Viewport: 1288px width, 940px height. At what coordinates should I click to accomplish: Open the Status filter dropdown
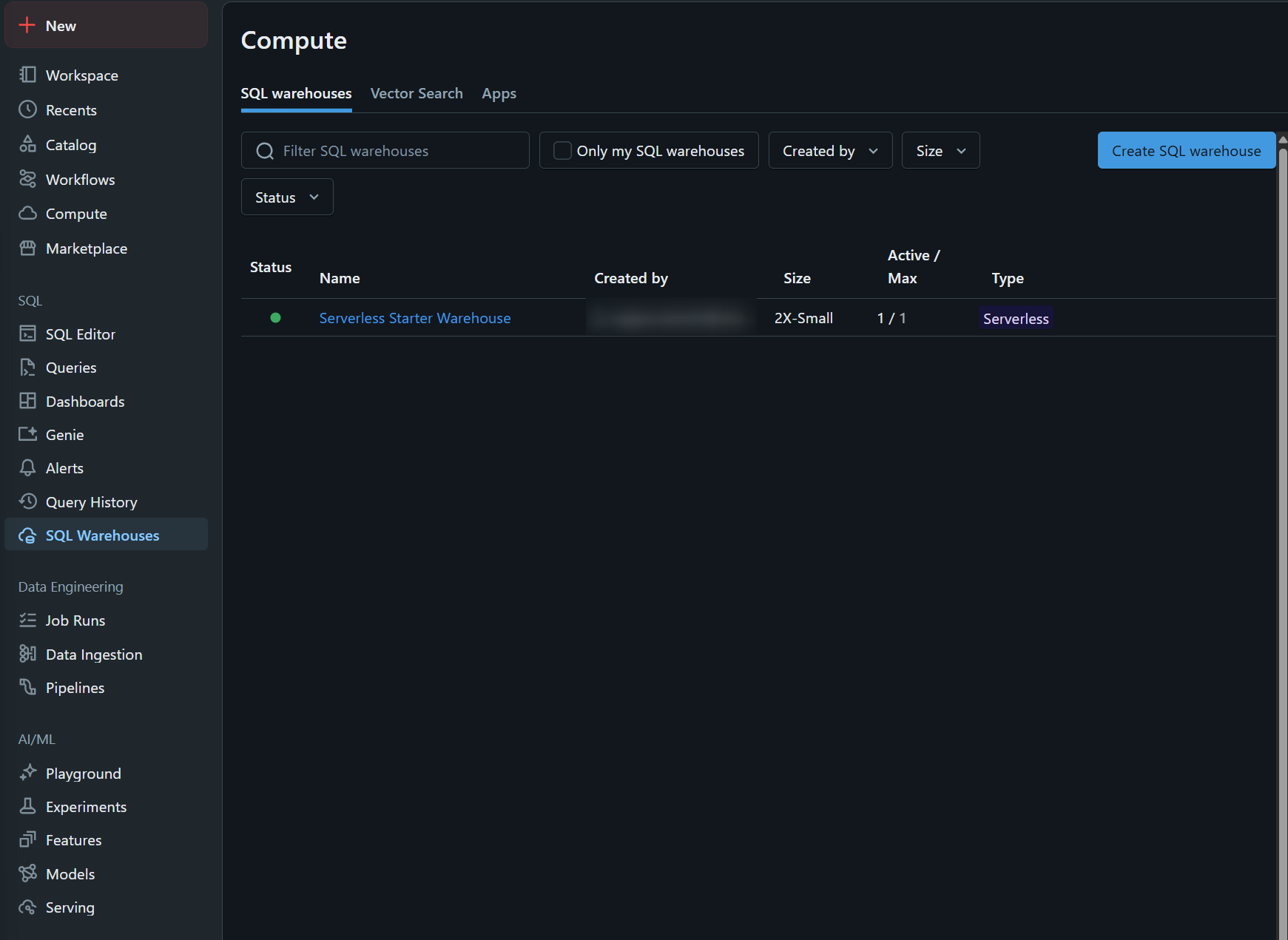click(x=287, y=197)
